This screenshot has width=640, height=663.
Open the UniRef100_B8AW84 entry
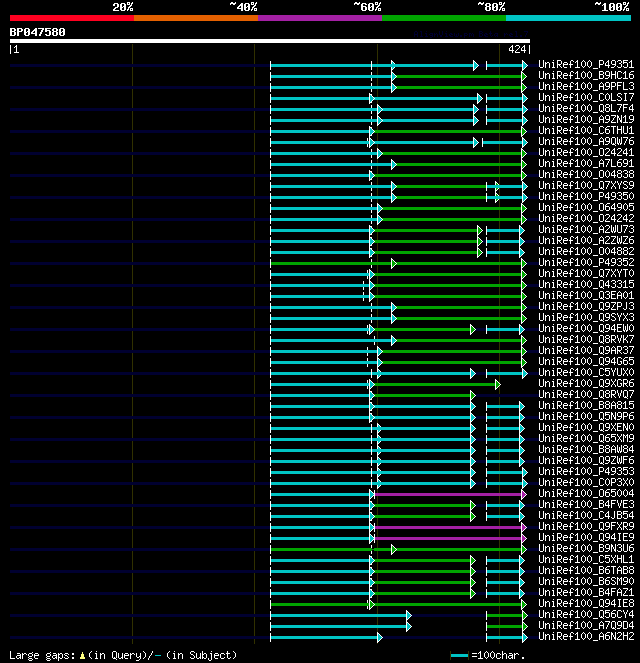586,449
